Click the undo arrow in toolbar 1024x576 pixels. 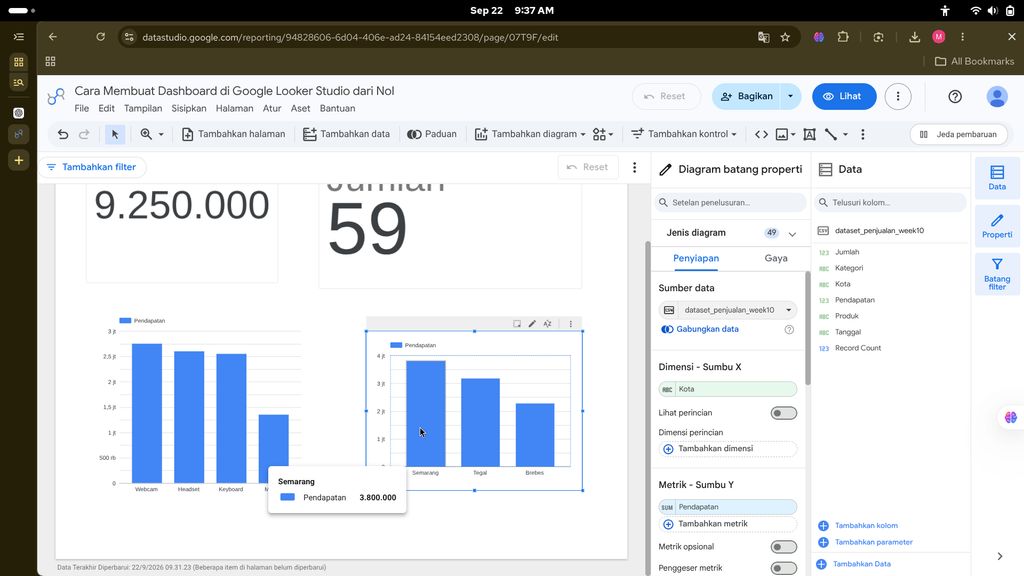tap(63, 134)
